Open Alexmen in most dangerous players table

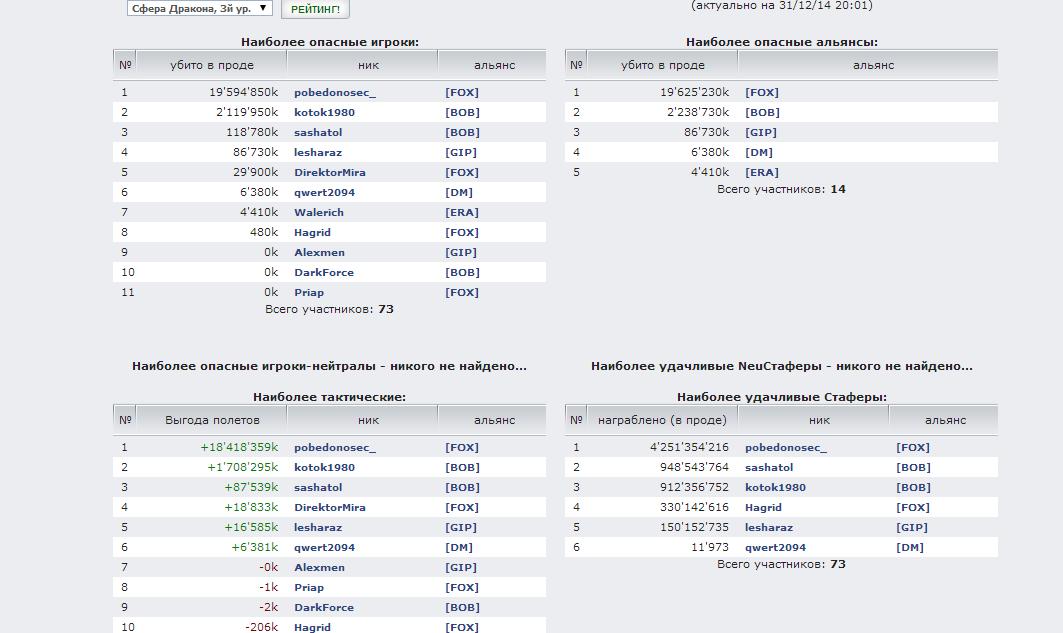point(319,252)
